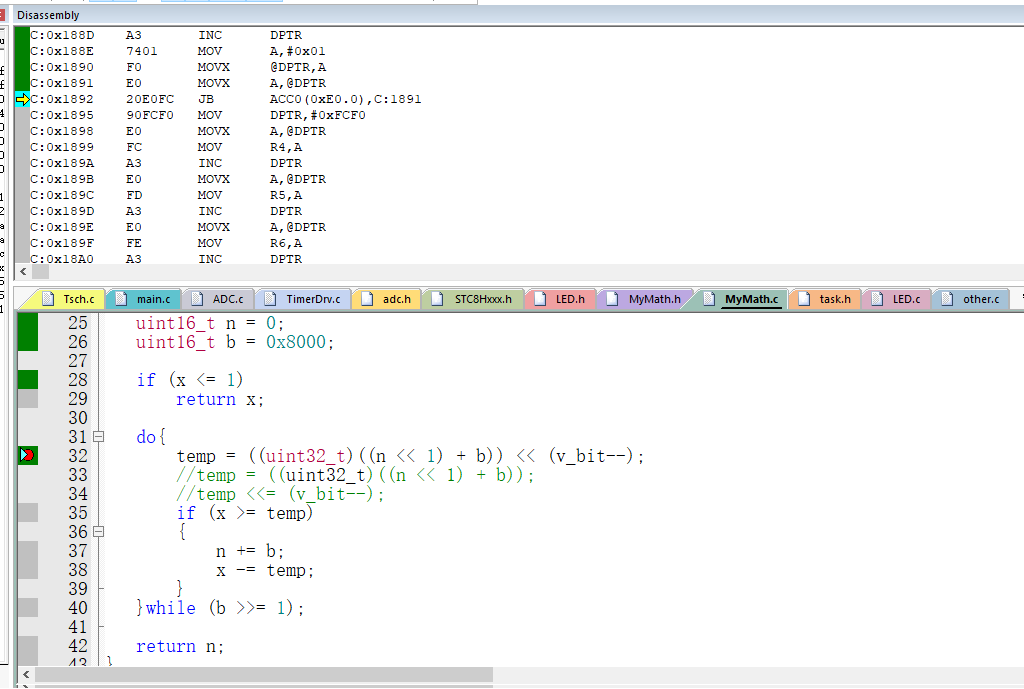Click source line 25 'uint16_t n = 0;'
The height and width of the screenshot is (689, 1024).
pyautogui.click(x=210, y=323)
